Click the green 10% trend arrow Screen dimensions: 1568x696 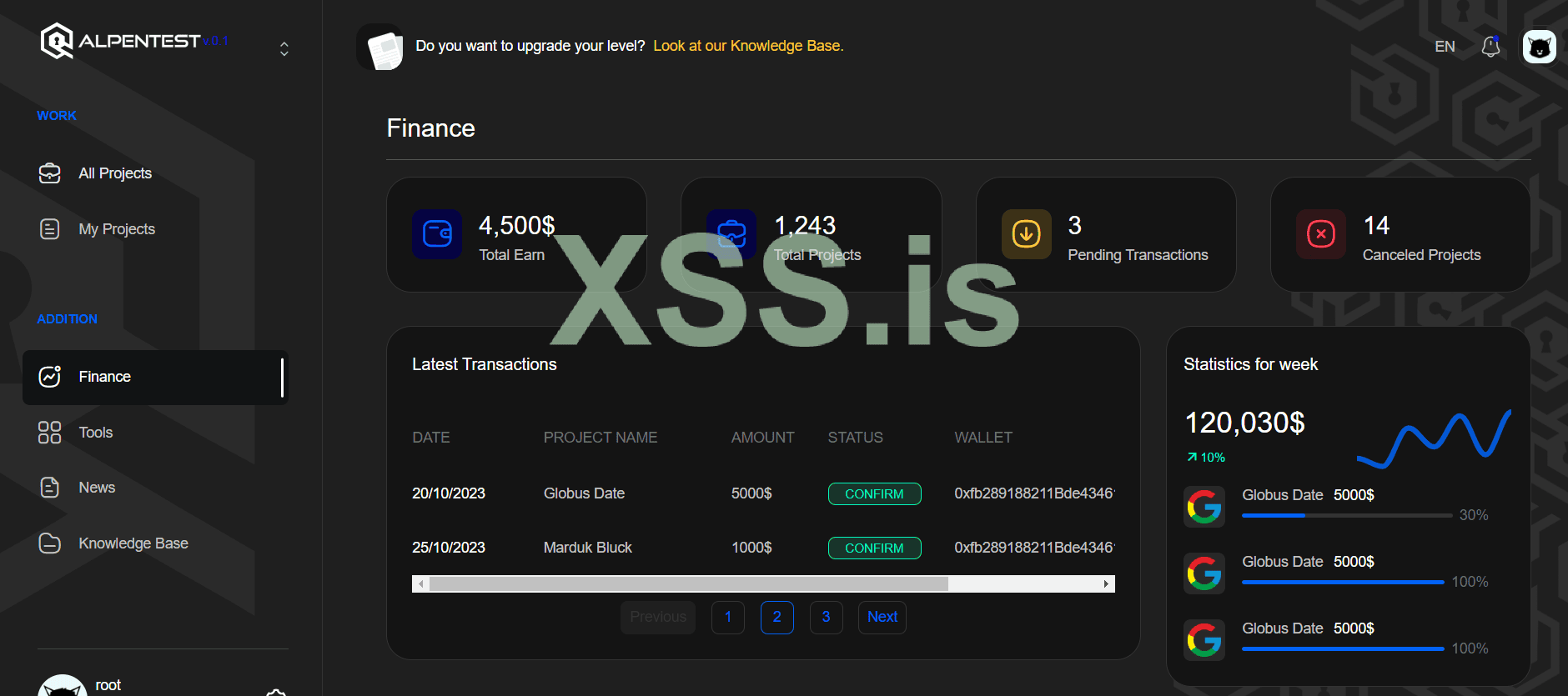tap(1193, 457)
